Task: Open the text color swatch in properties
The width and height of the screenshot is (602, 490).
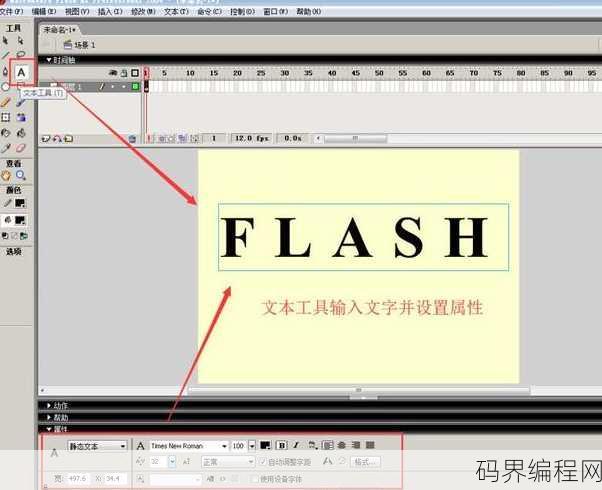Action: click(x=265, y=445)
